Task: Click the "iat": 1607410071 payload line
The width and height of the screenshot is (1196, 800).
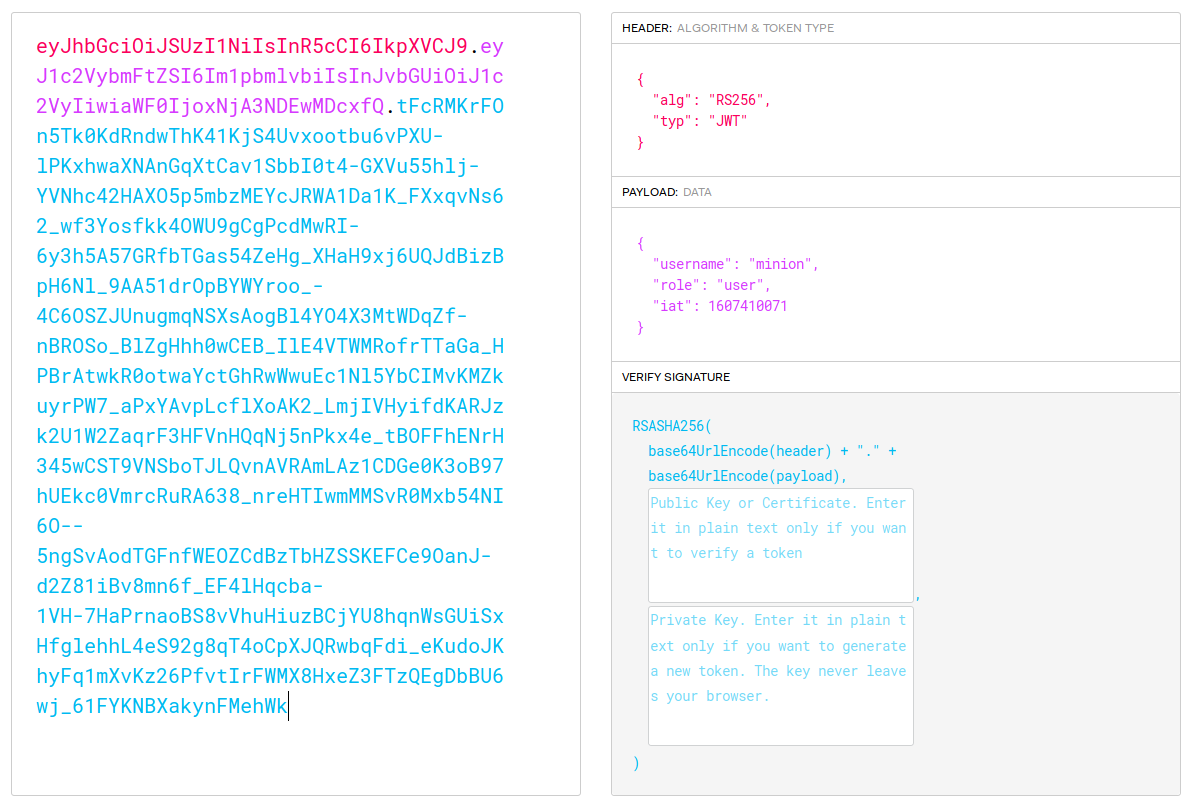Action: [x=719, y=306]
